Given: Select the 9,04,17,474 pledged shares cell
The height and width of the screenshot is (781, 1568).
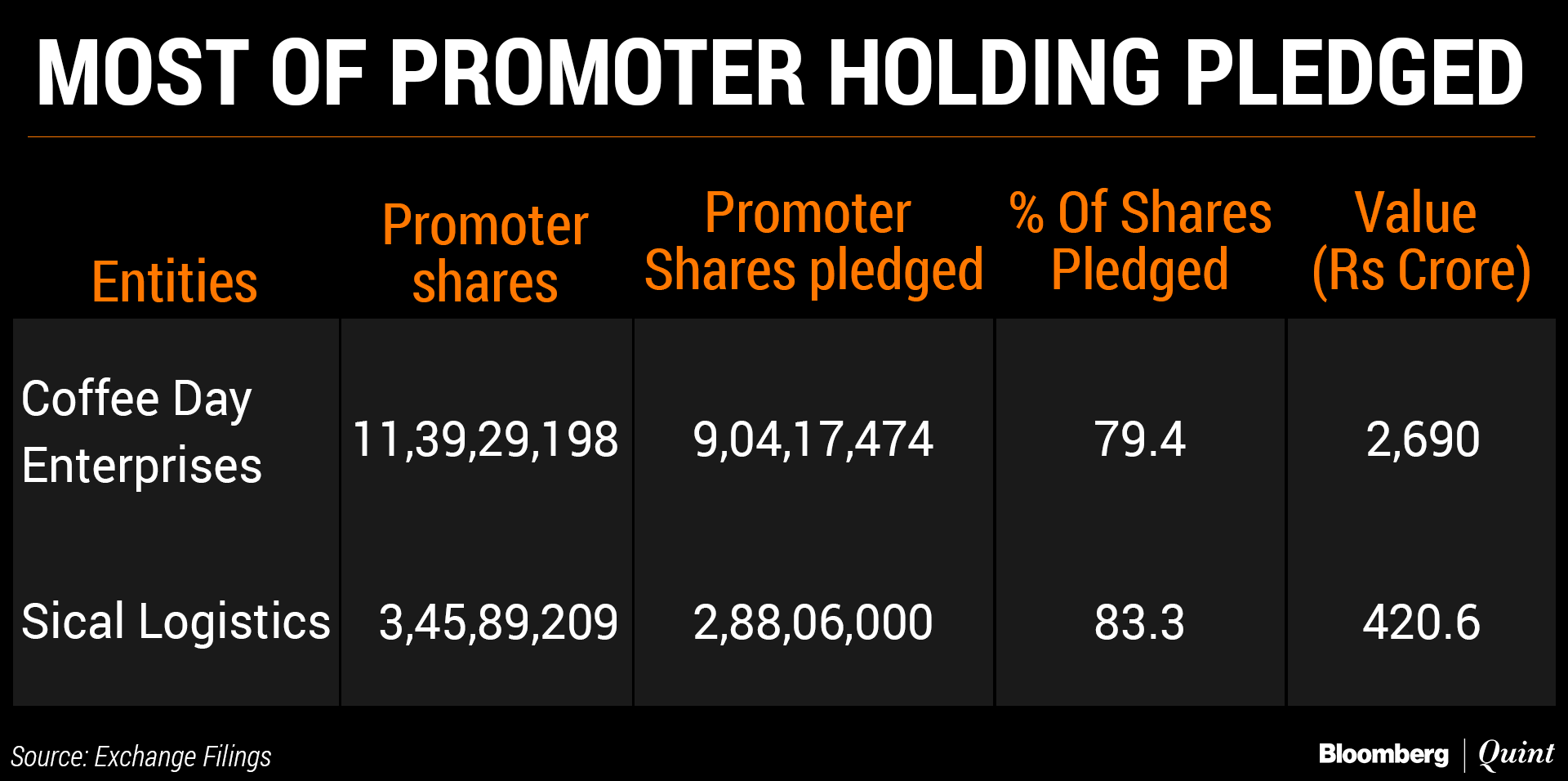Looking at the screenshot, I should click(x=813, y=440).
